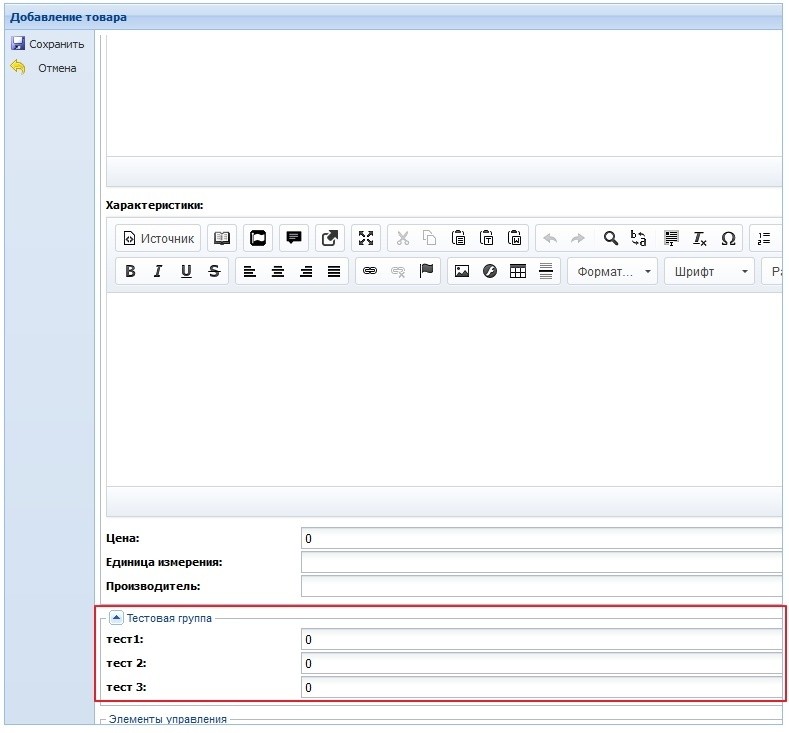Open the Шрифт font dropdown

[712, 271]
